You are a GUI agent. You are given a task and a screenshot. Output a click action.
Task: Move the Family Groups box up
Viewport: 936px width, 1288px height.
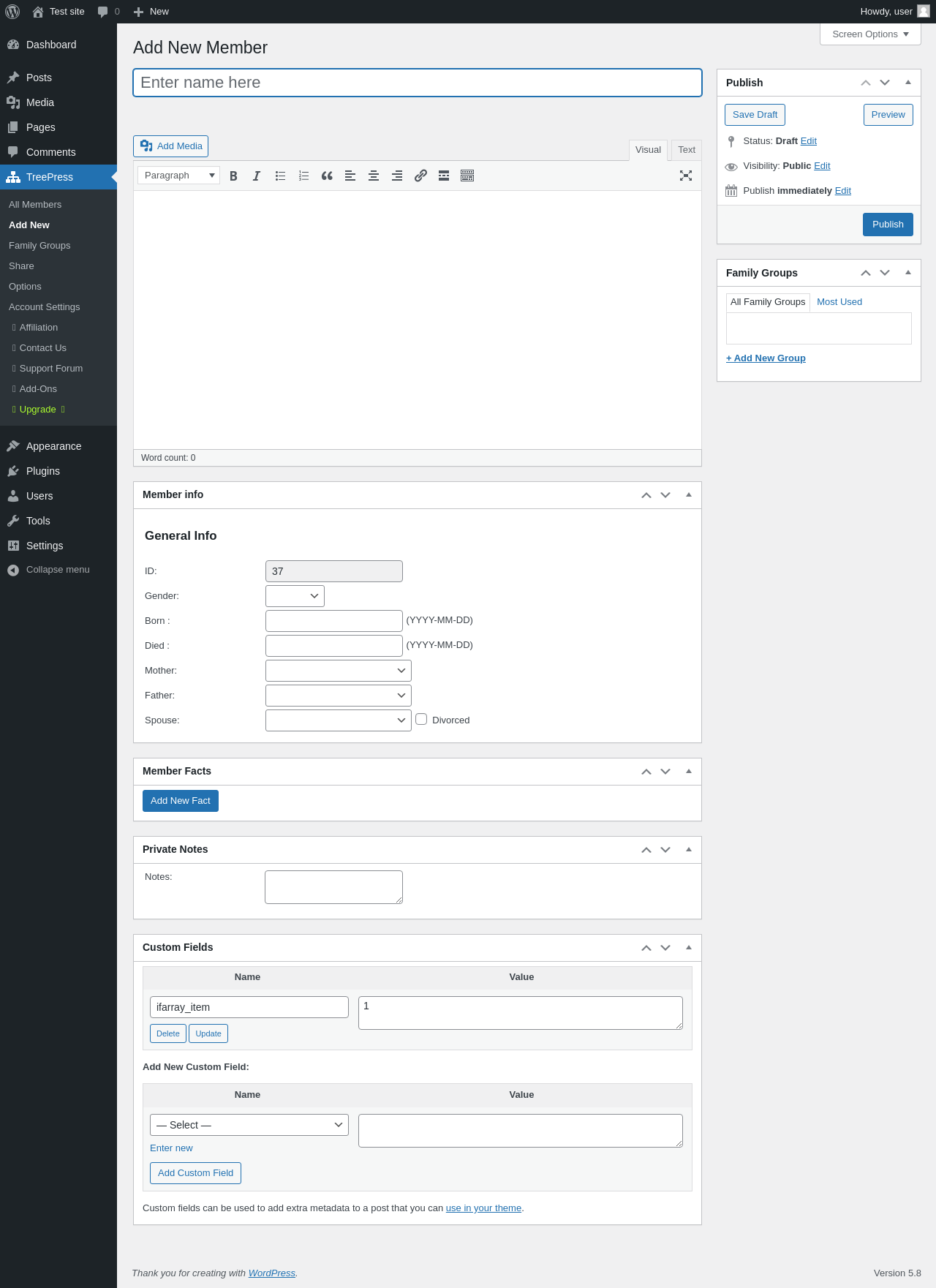click(866, 273)
